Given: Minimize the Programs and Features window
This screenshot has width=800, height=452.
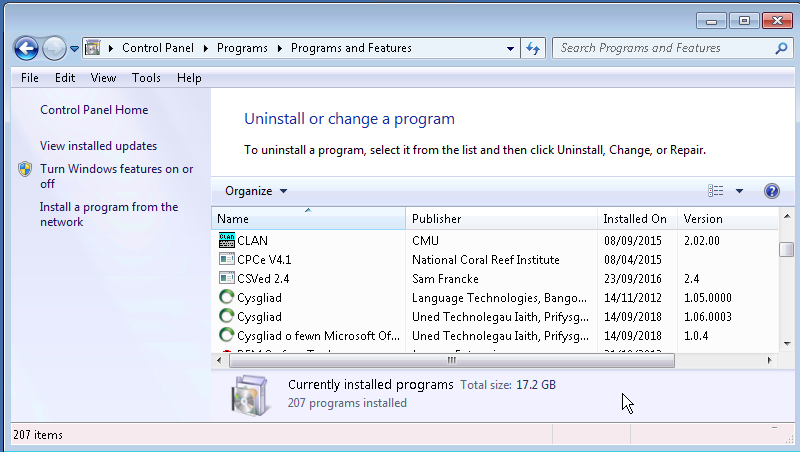Looking at the screenshot, I should pyautogui.click(x=711, y=21).
